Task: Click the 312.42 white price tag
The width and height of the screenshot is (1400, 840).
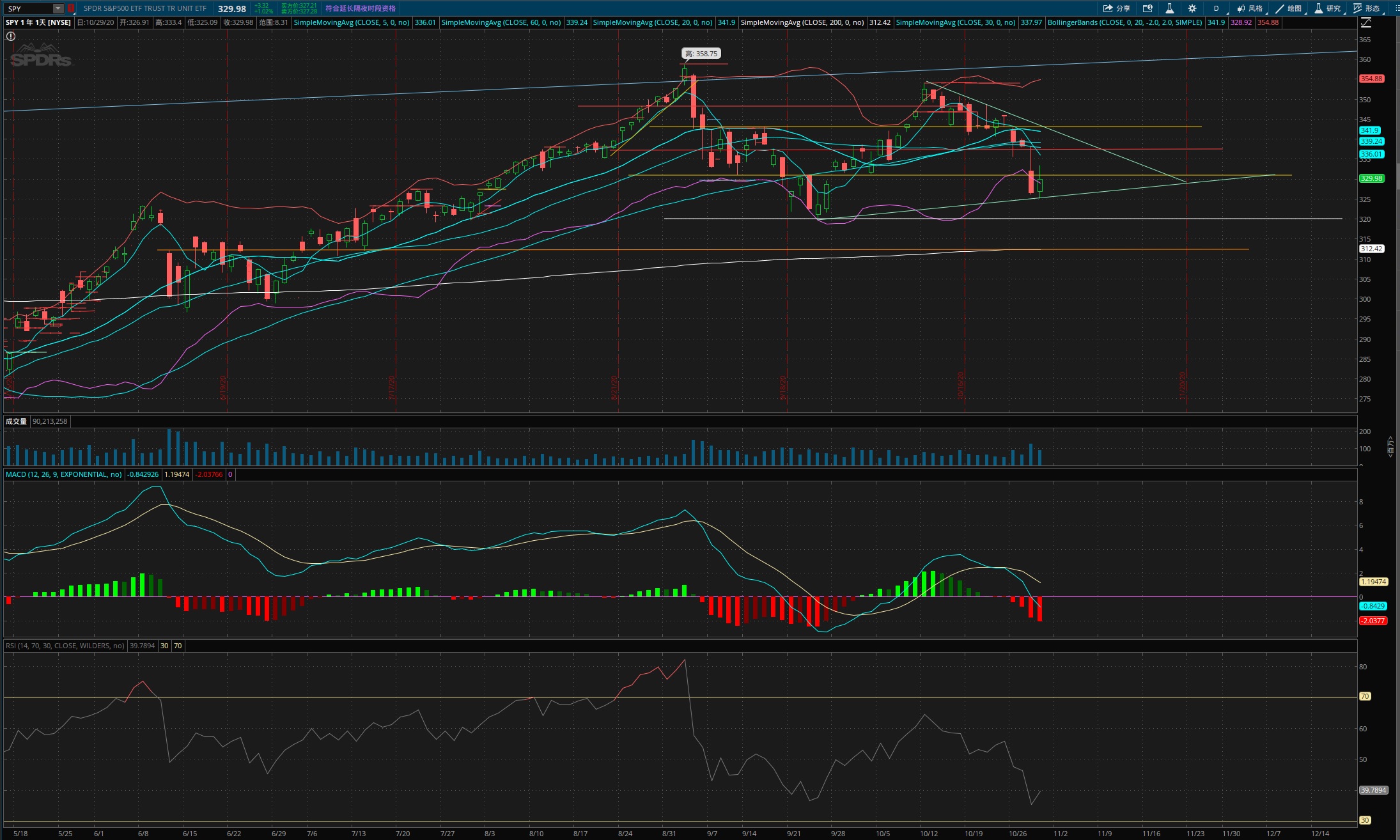Action: (1372, 249)
